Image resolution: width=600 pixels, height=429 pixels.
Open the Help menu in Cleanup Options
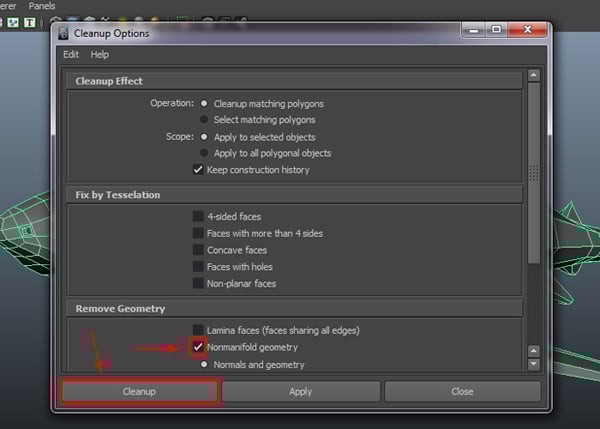pyautogui.click(x=99, y=54)
